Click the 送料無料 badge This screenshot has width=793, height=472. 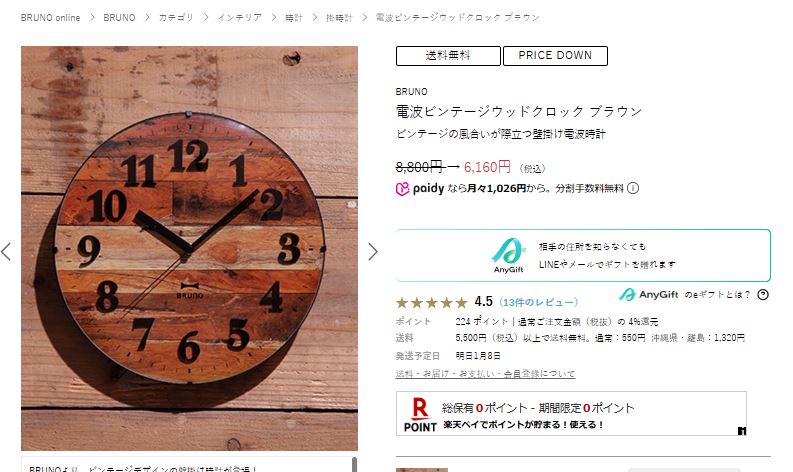(x=448, y=56)
